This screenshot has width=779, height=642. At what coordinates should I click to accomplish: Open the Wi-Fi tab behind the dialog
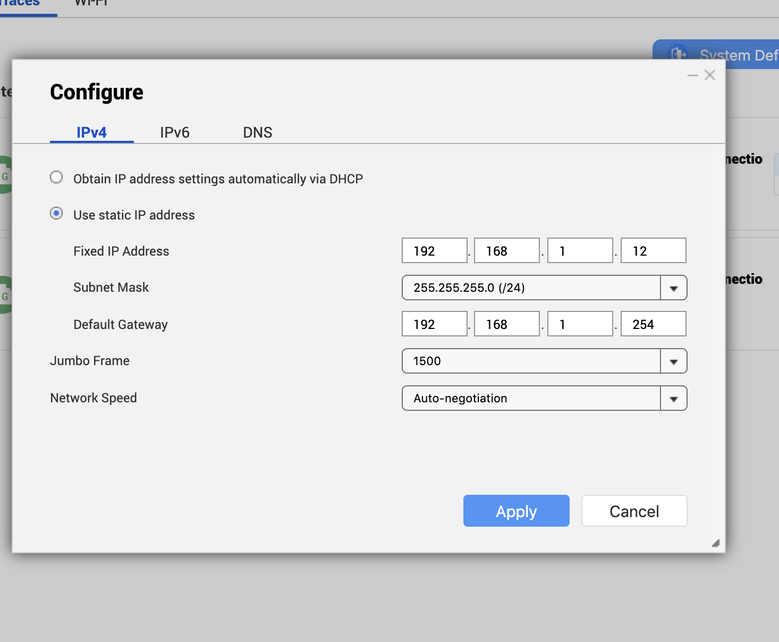[x=91, y=3]
